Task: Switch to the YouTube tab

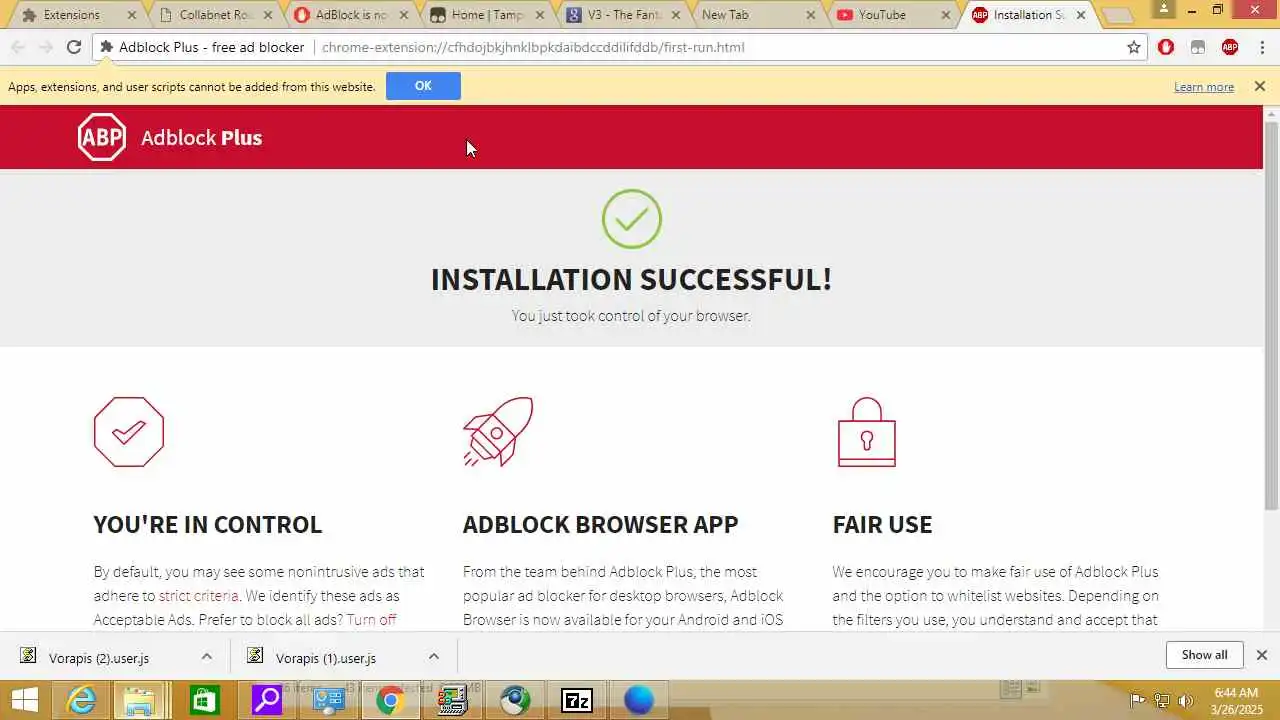Action: click(882, 15)
